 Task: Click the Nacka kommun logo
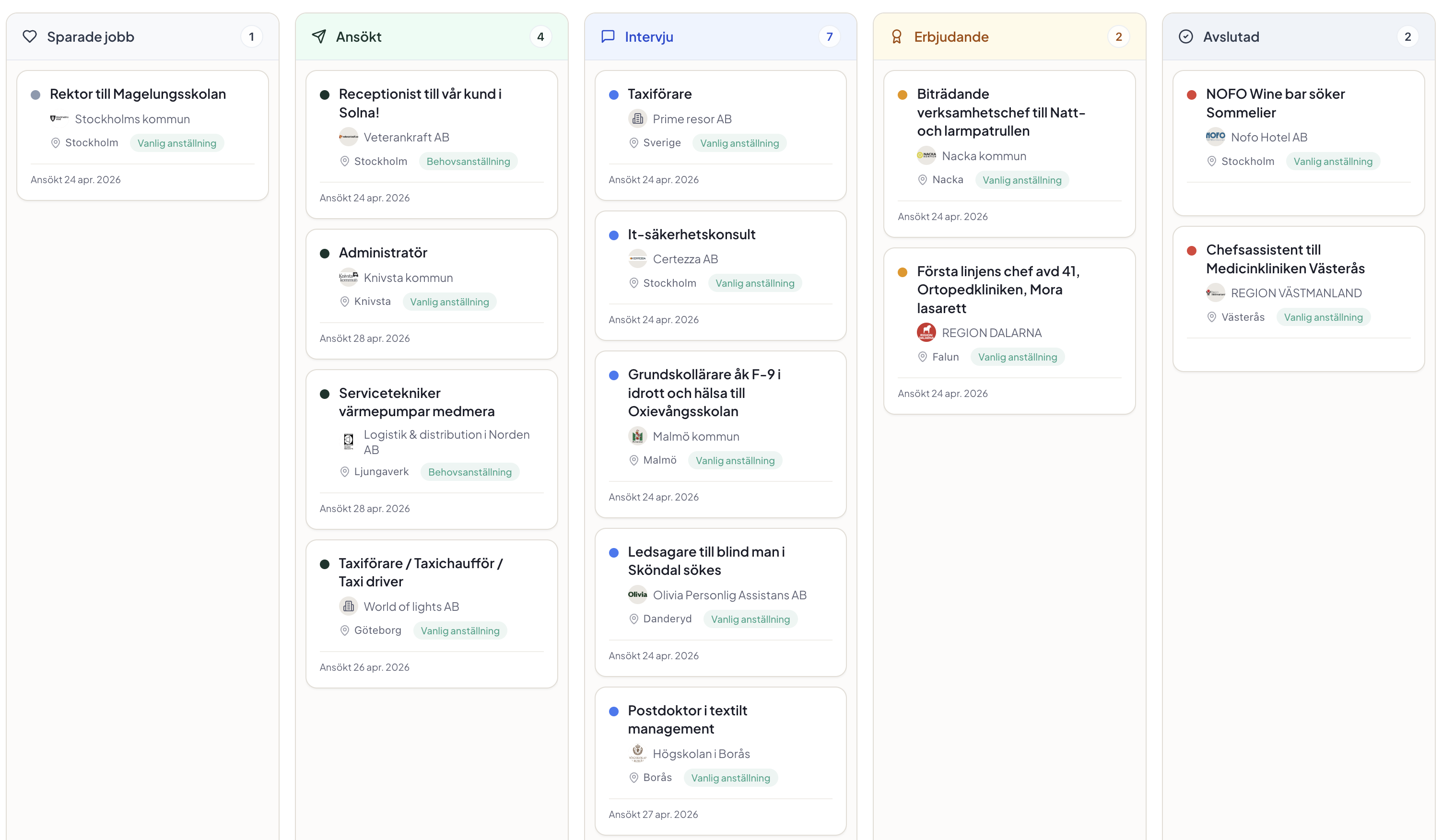[926, 156]
